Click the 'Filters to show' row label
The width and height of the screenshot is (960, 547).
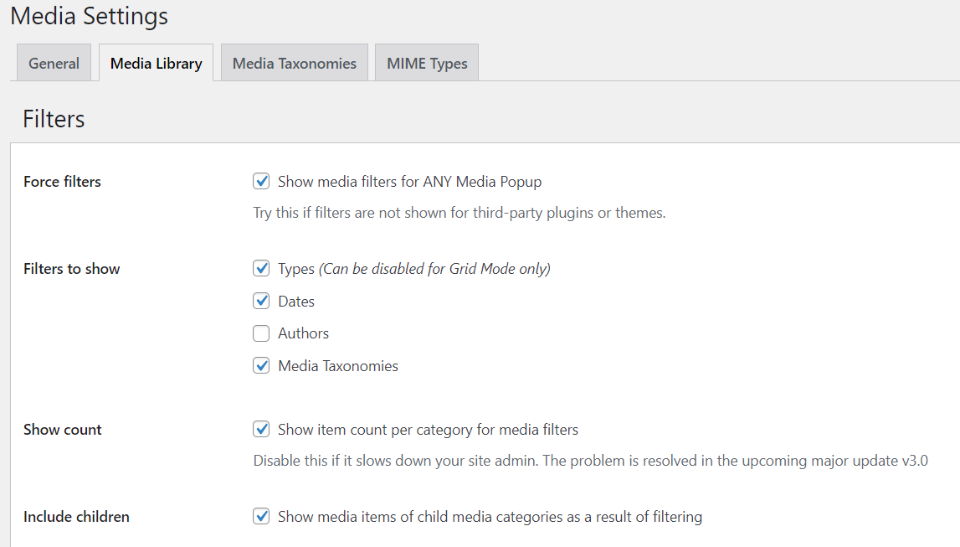coord(72,269)
